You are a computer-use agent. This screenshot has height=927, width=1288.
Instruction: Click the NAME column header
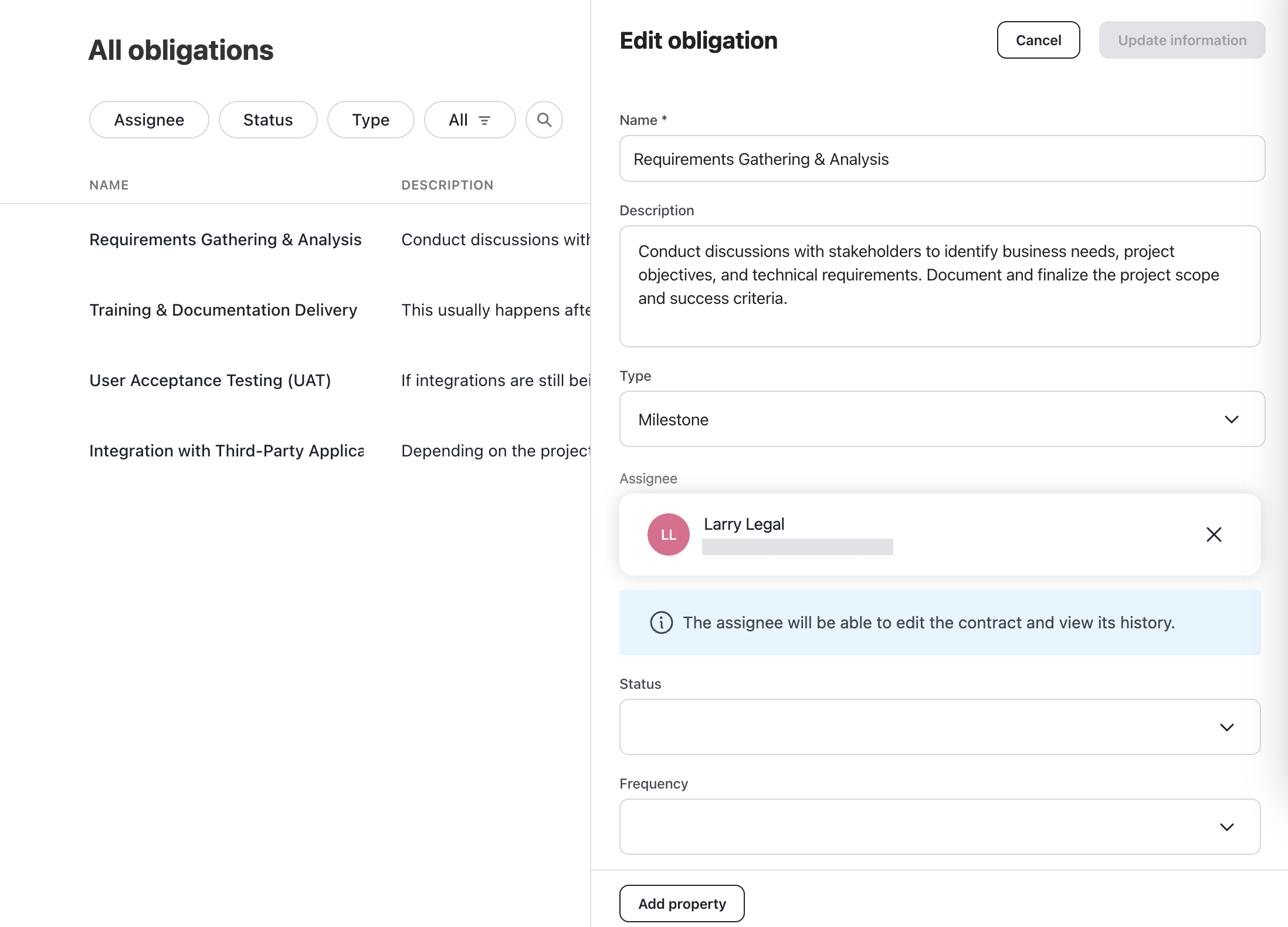(109, 185)
